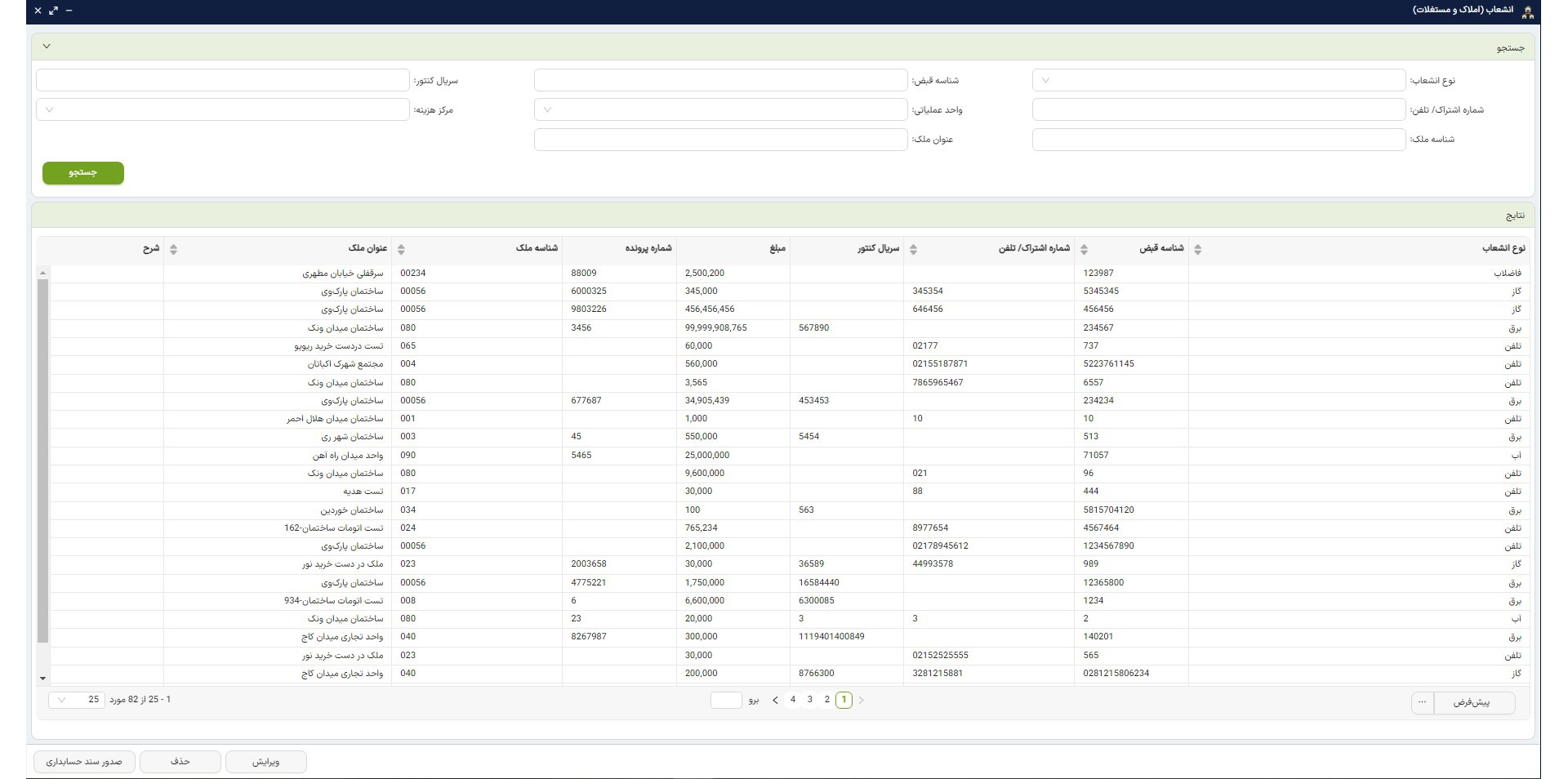Focus the شناسه ملک search field
The width and height of the screenshot is (1568, 779).
point(1218,140)
